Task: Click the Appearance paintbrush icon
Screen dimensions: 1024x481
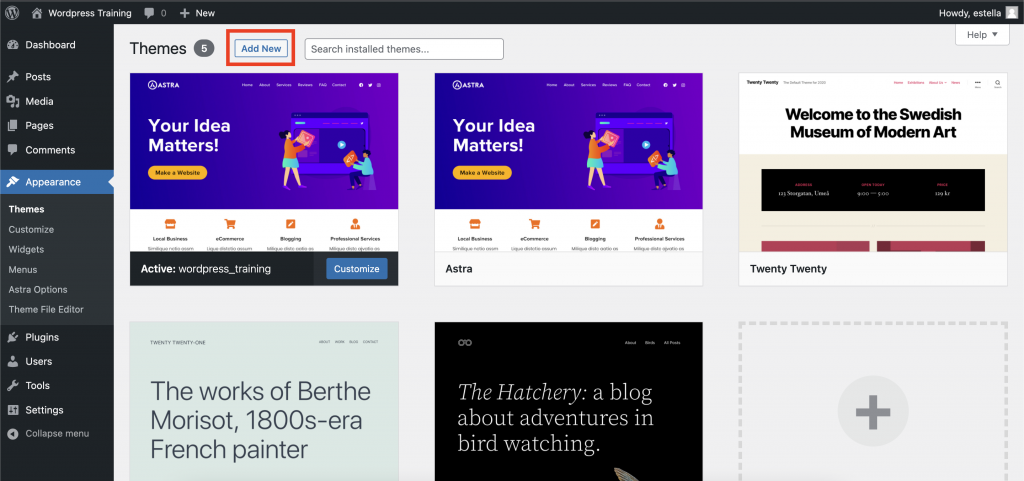Action: pyautogui.click(x=12, y=182)
